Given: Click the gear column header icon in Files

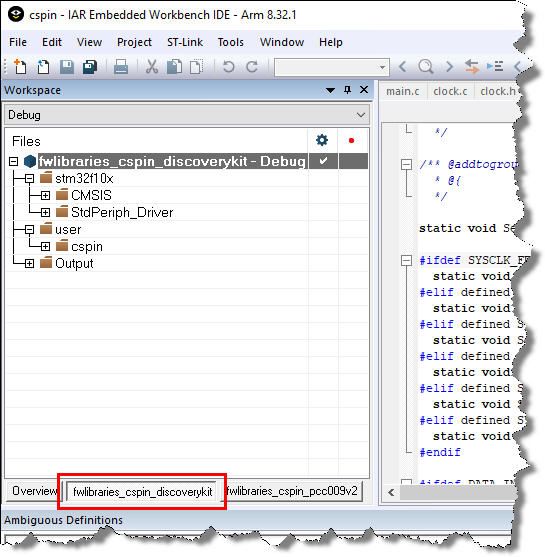Looking at the screenshot, I should [x=322, y=140].
